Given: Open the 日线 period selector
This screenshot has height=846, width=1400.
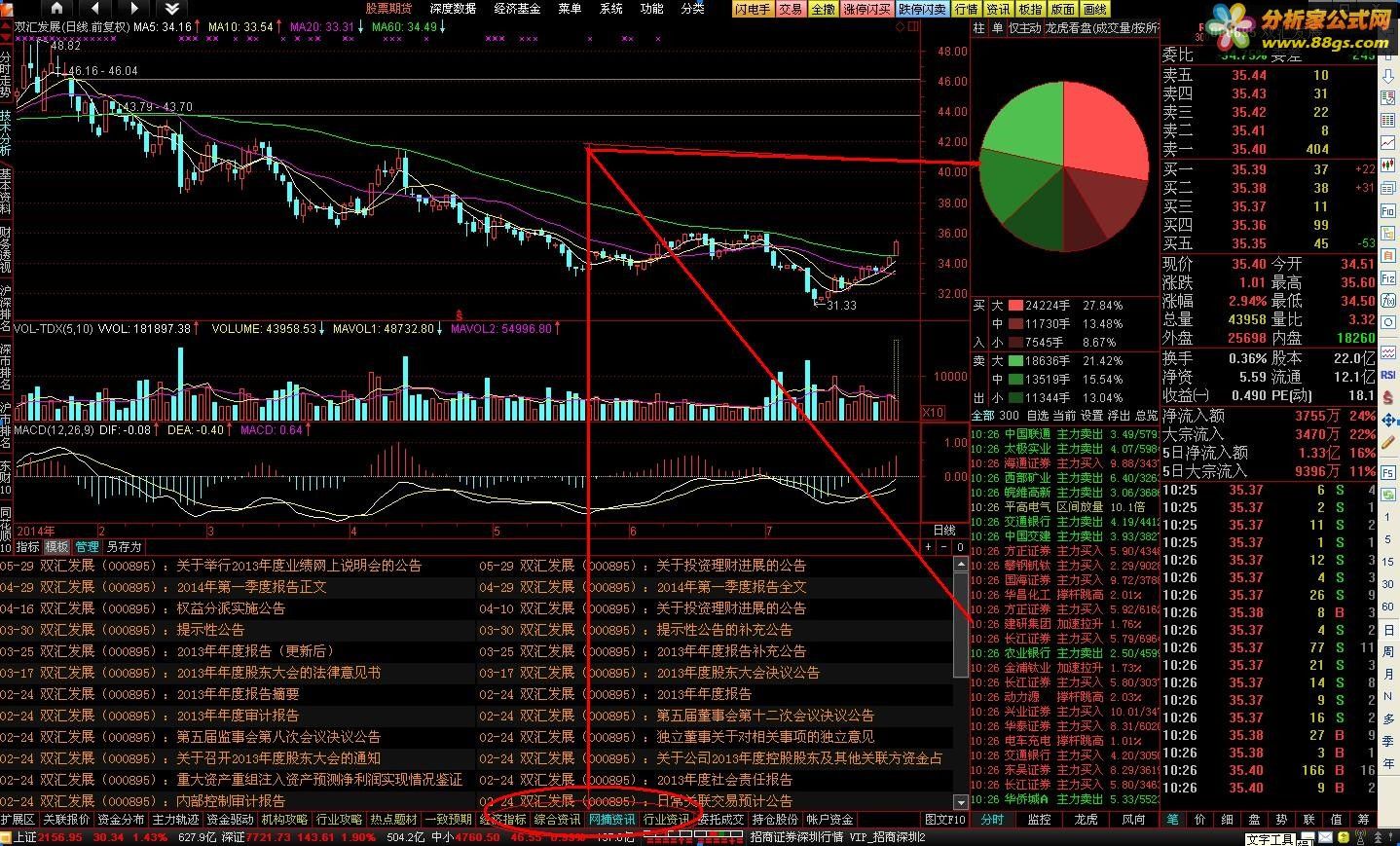Looking at the screenshot, I should 944,531.
